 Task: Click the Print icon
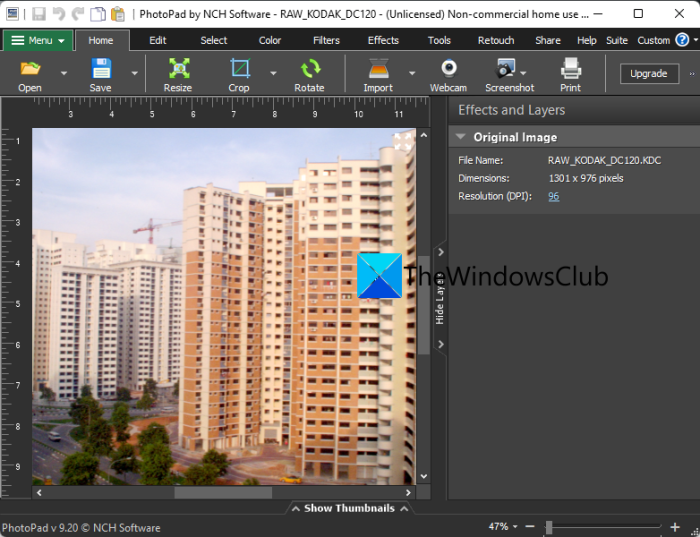[x=570, y=70]
